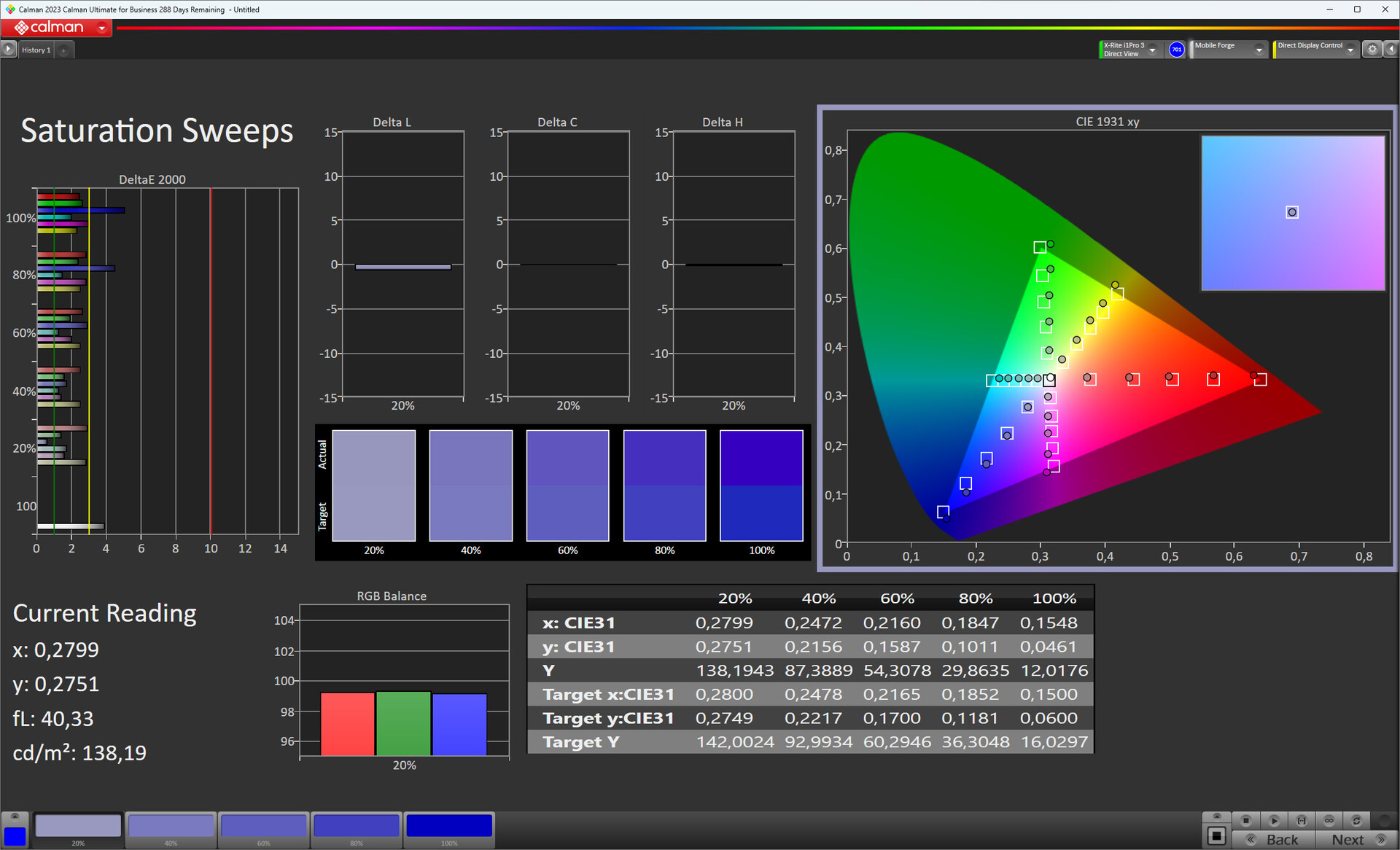Screen dimensions: 1400x850
Task: Open the settings gear icon
Action: tap(1372, 49)
